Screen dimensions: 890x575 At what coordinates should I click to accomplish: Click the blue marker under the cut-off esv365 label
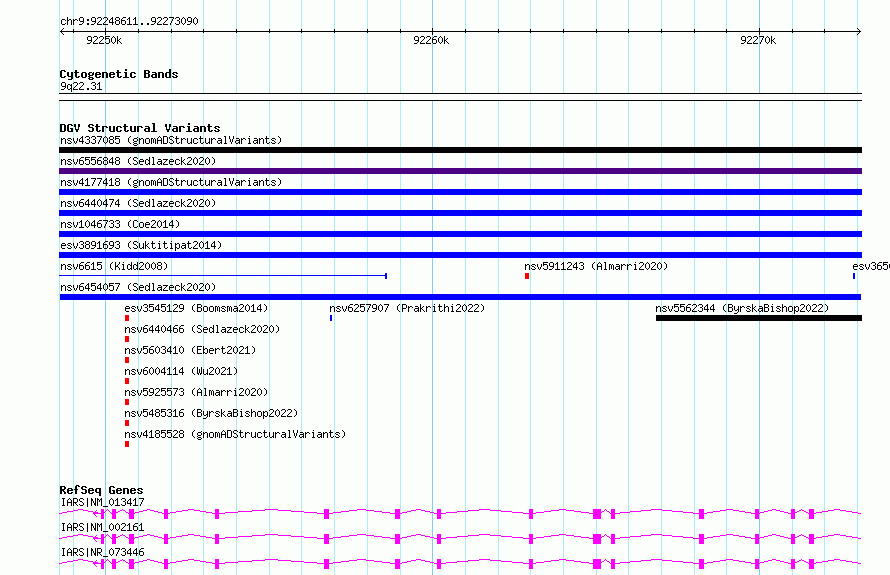coord(854,276)
